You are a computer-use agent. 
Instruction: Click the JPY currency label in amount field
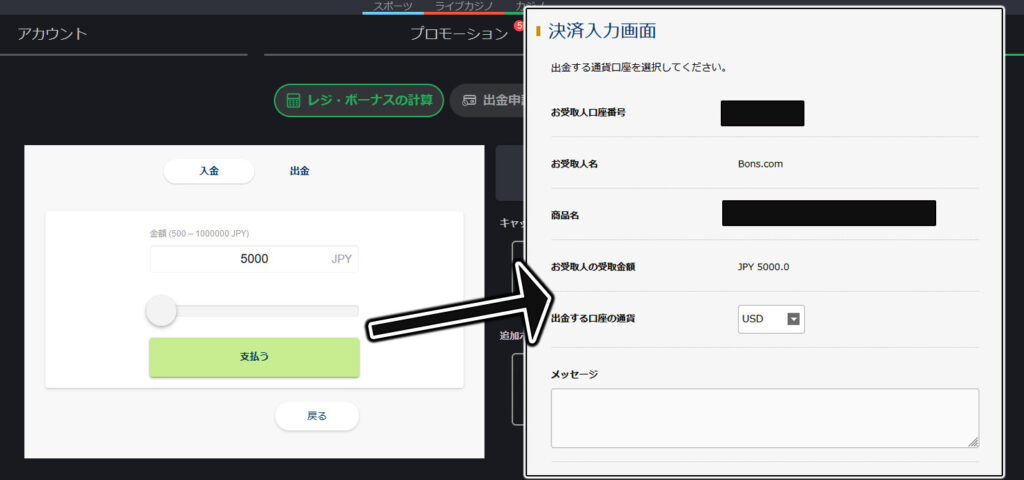[342, 259]
